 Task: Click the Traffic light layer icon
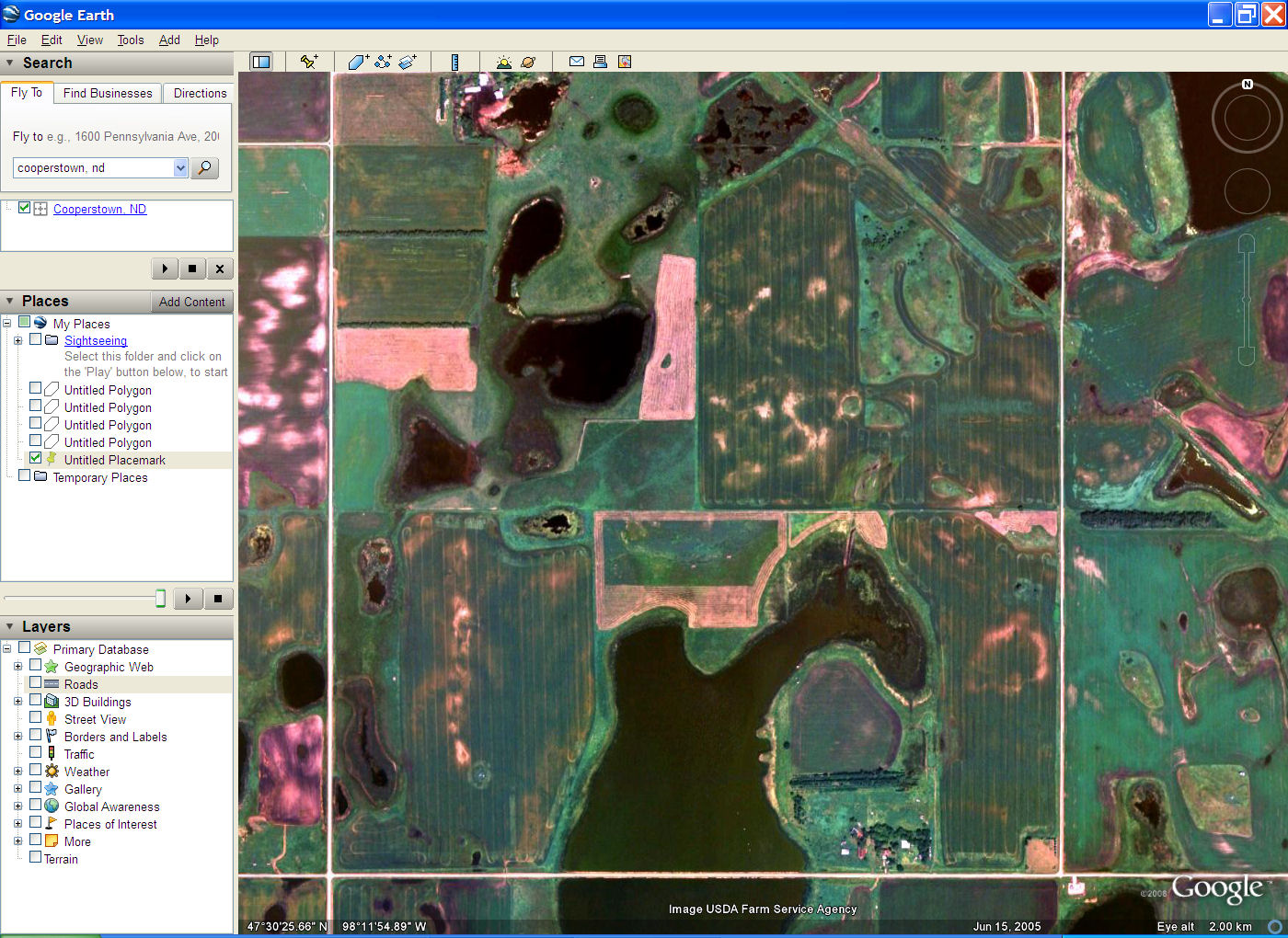[52, 754]
